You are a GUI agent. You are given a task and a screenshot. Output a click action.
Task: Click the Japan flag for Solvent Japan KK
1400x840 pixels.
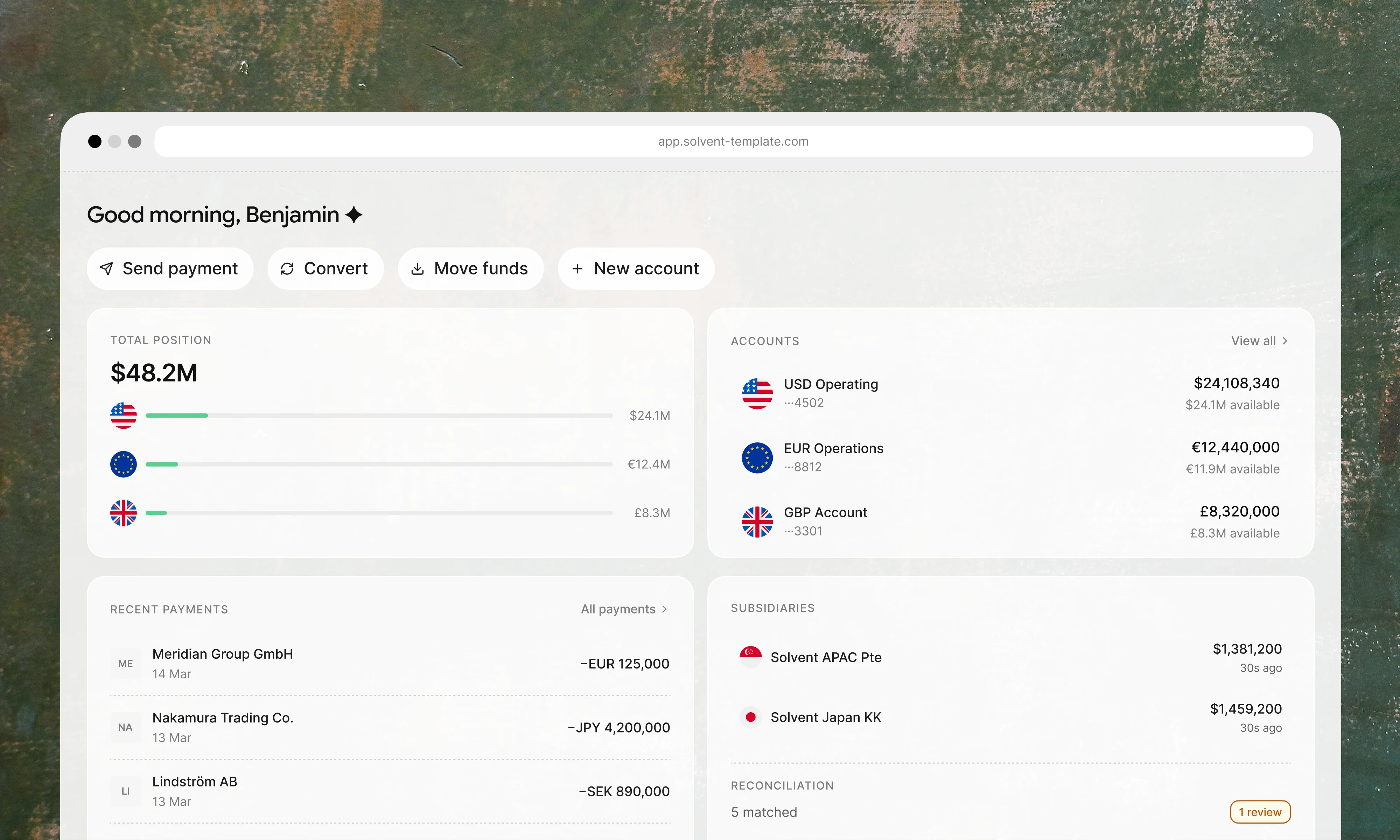click(x=750, y=717)
